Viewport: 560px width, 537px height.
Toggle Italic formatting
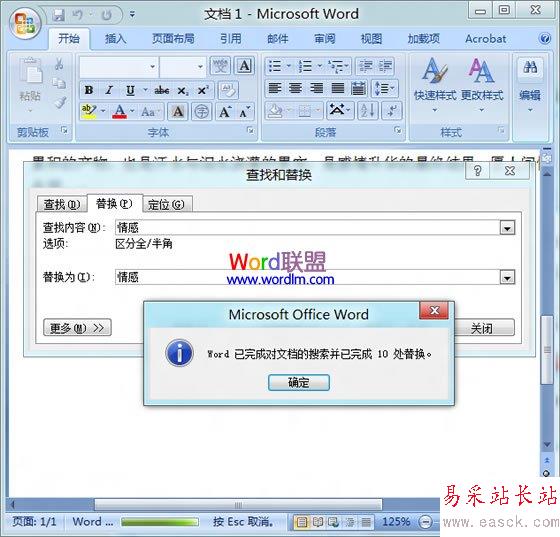pos(109,90)
